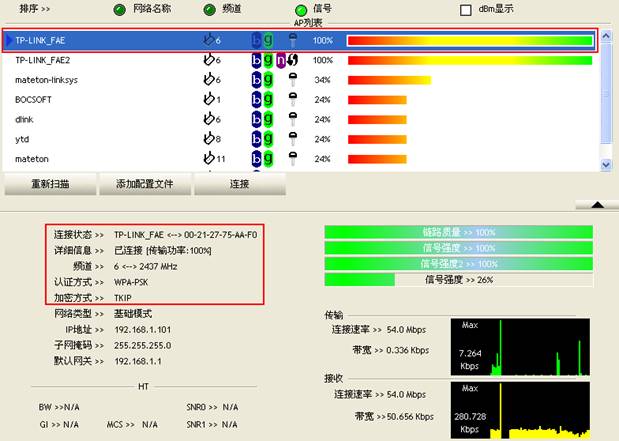Click the channel icon for TP-LINK_FAE
The height and width of the screenshot is (441, 619).
click(x=207, y=41)
